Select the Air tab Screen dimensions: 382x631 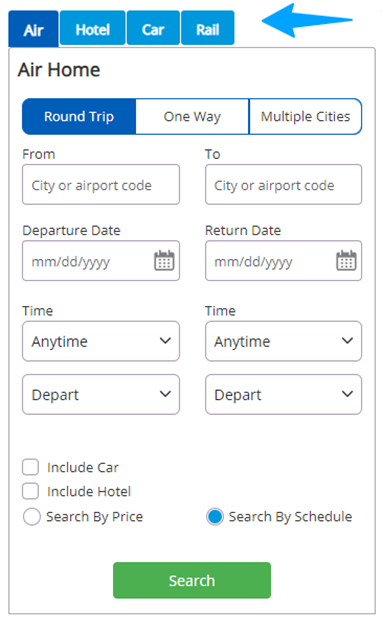(x=33, y=29)
